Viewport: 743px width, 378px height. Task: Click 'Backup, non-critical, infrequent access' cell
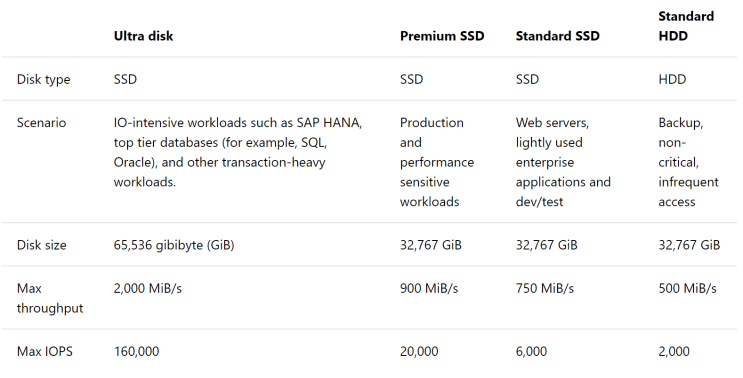(x=688, y=162)
